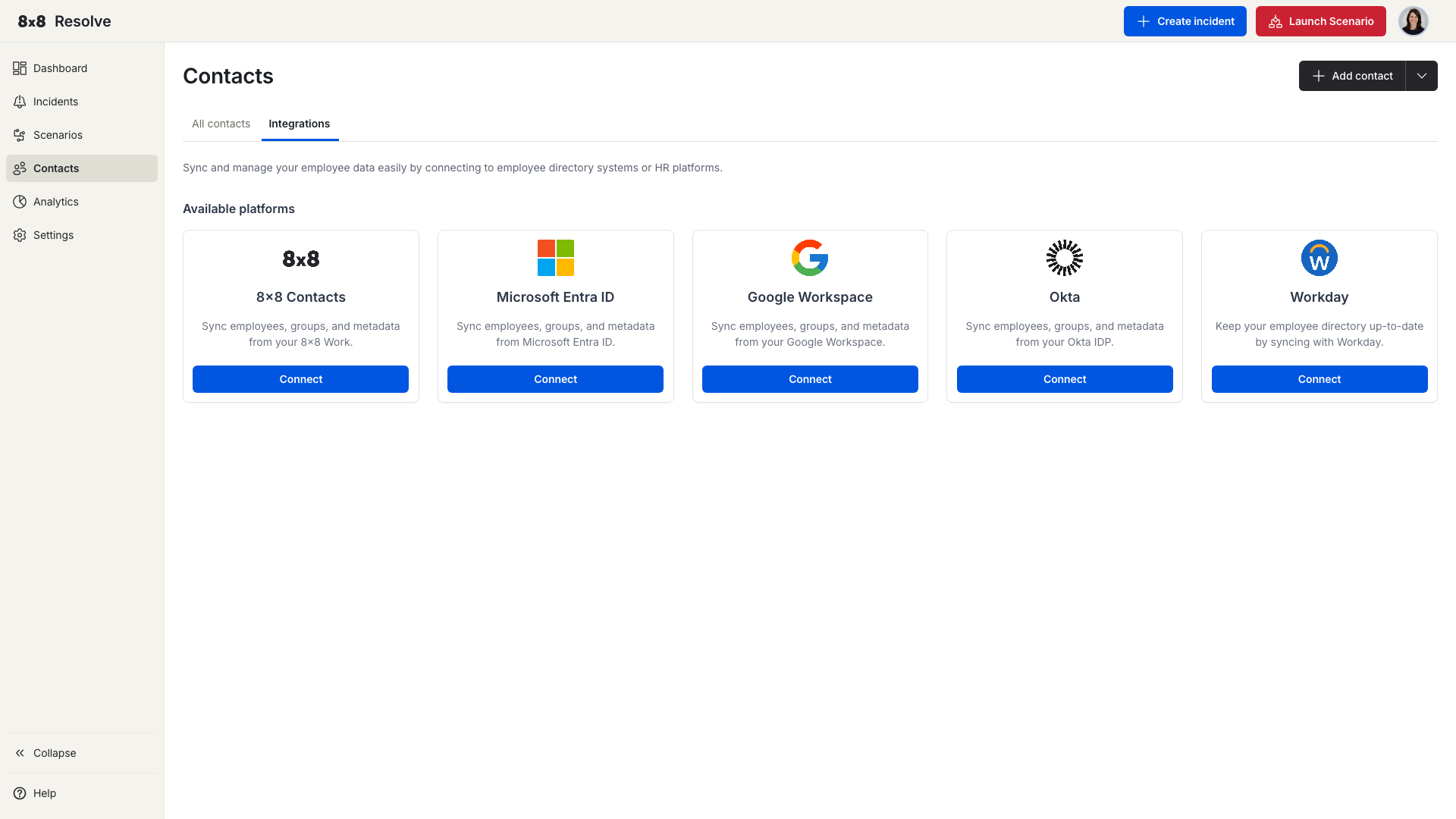This screenshot has height=819, width=1456.
Task: Select Contacts in the sidebar
Action: (x=82, y=168)
